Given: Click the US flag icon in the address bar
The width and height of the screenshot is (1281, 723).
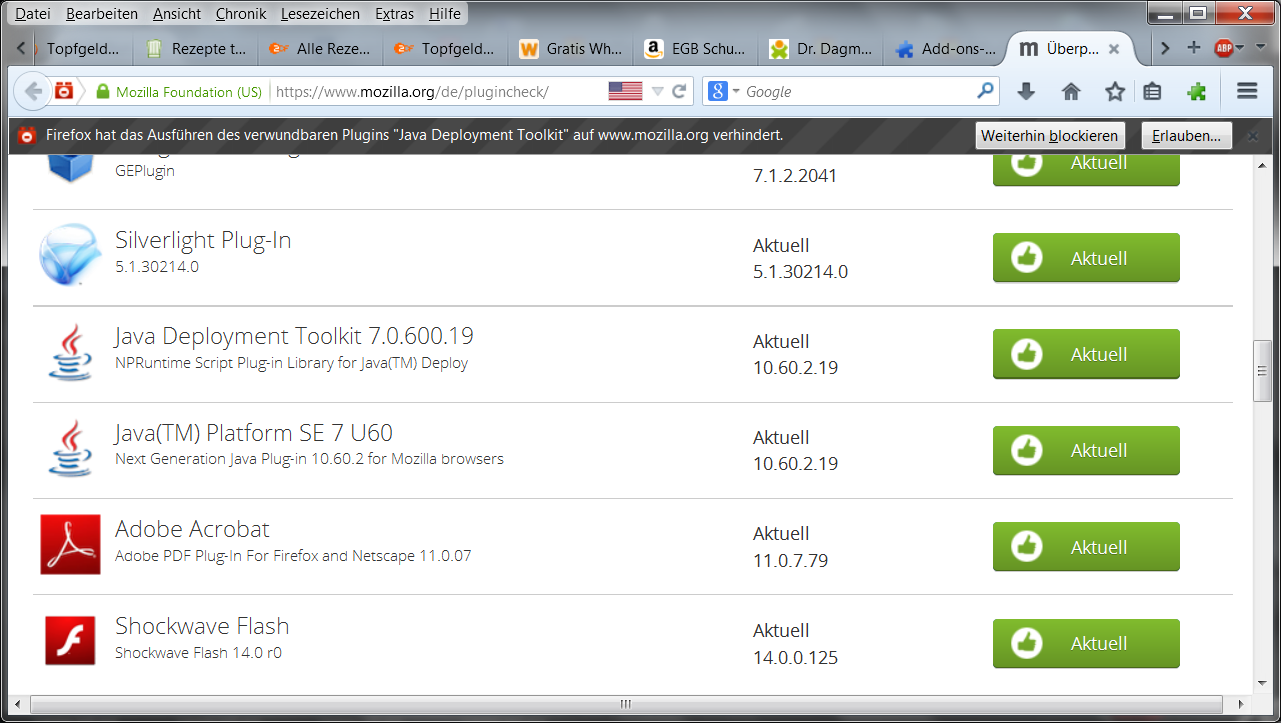Looking at the screenshot, I should click(x=625, y=91).
